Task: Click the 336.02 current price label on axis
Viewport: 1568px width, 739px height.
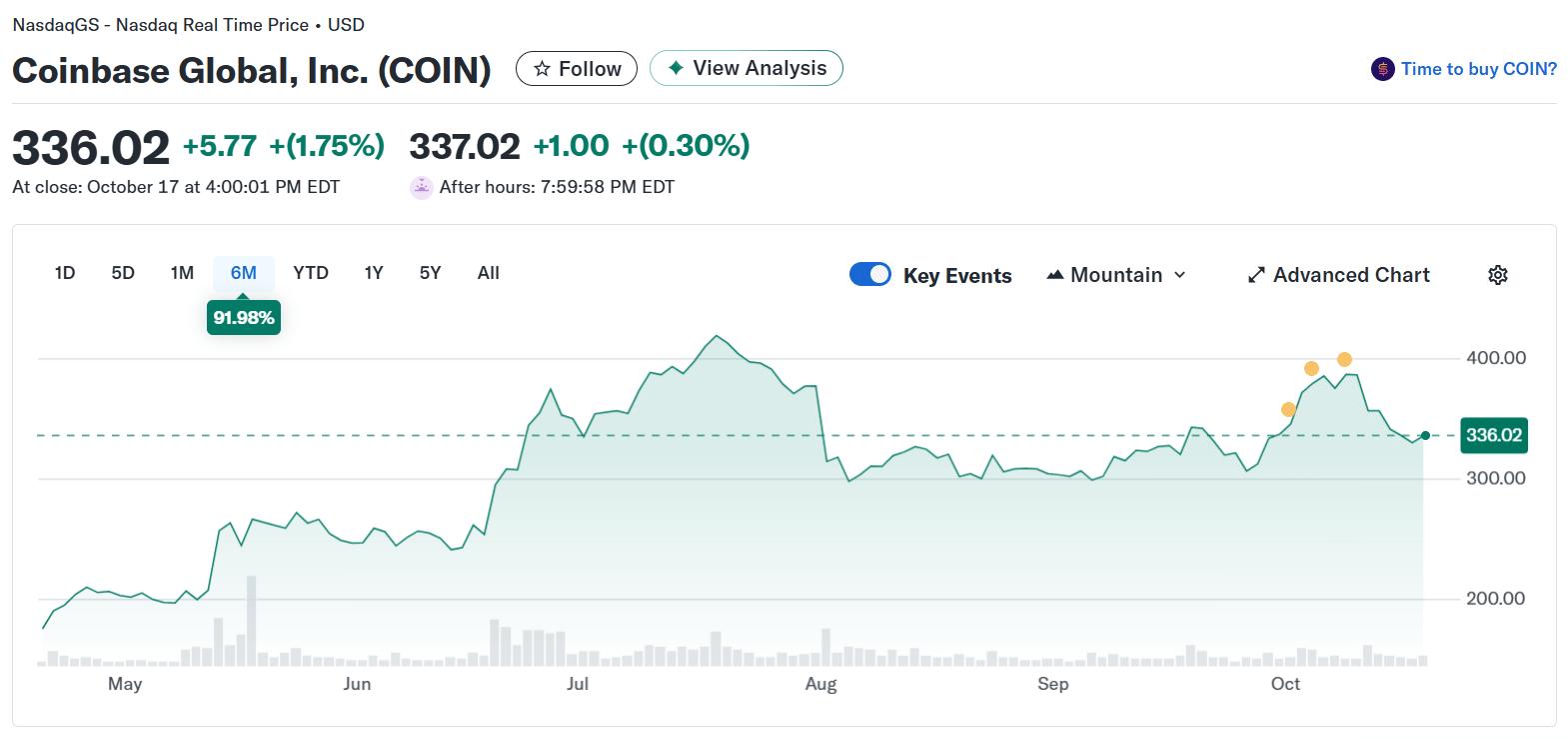Action: [1493, 435]
